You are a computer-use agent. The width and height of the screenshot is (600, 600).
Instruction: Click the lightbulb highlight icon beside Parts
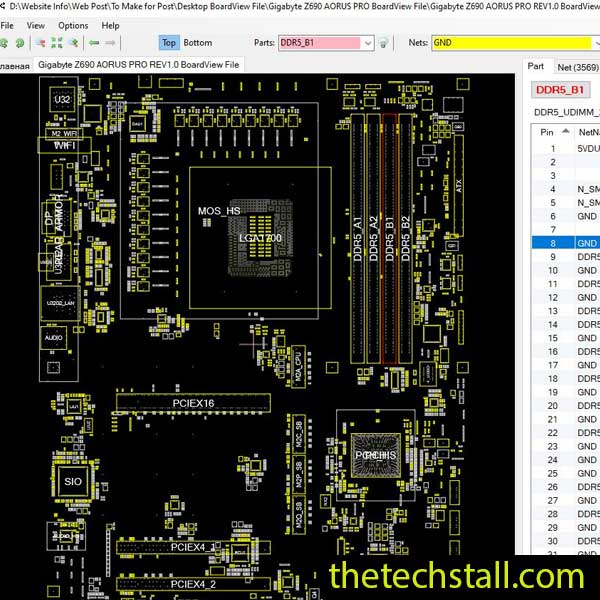point(383,43)
